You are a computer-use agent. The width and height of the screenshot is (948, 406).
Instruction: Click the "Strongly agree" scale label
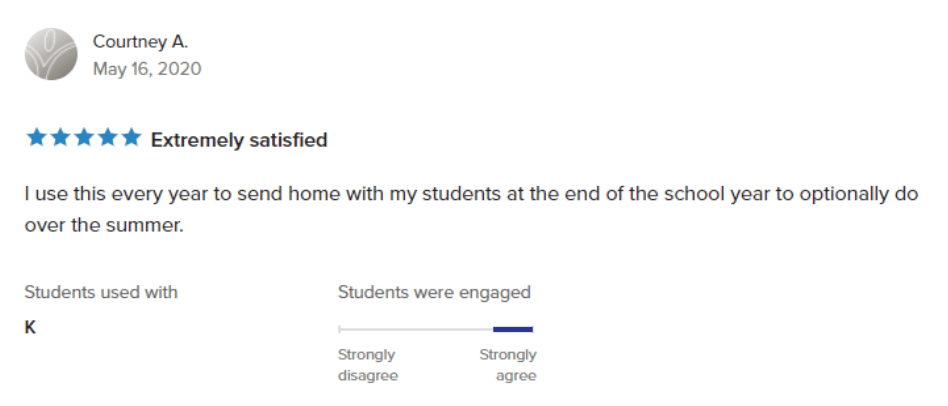coord(508,365)
